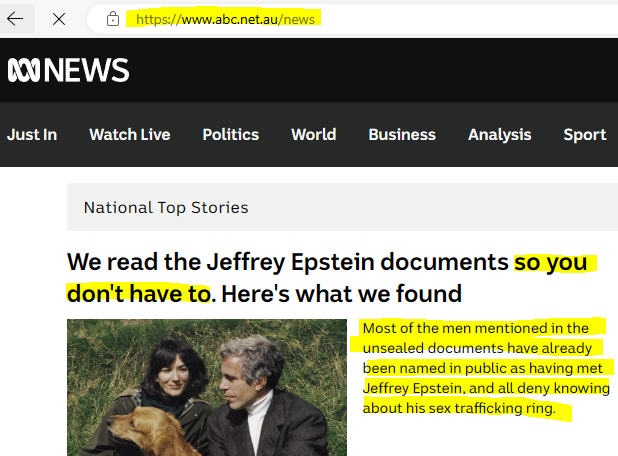Image resolution: width=618 pixels, height=456 pixels.
Task: Open the Analysis section
Action: pyautogui.click(x=499, y=135)
